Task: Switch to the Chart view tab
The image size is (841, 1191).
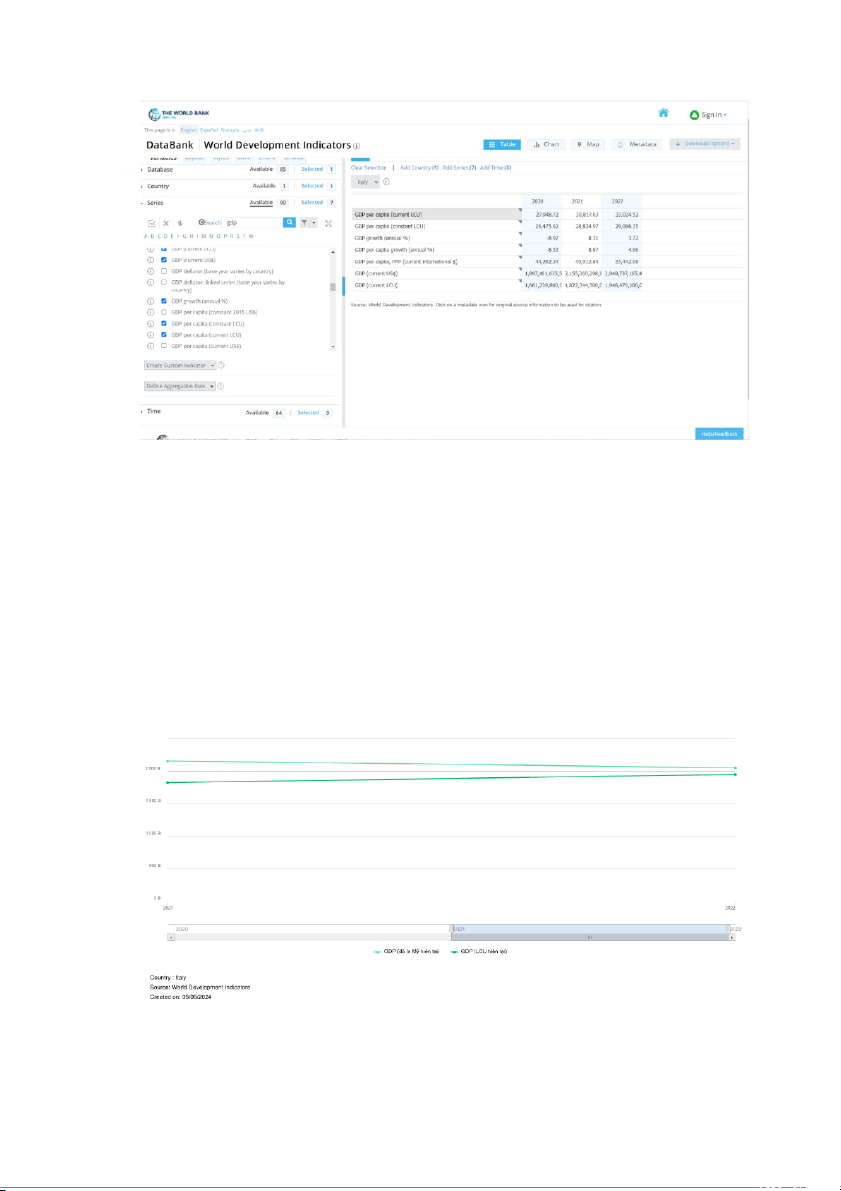Action: pos(546,144)
